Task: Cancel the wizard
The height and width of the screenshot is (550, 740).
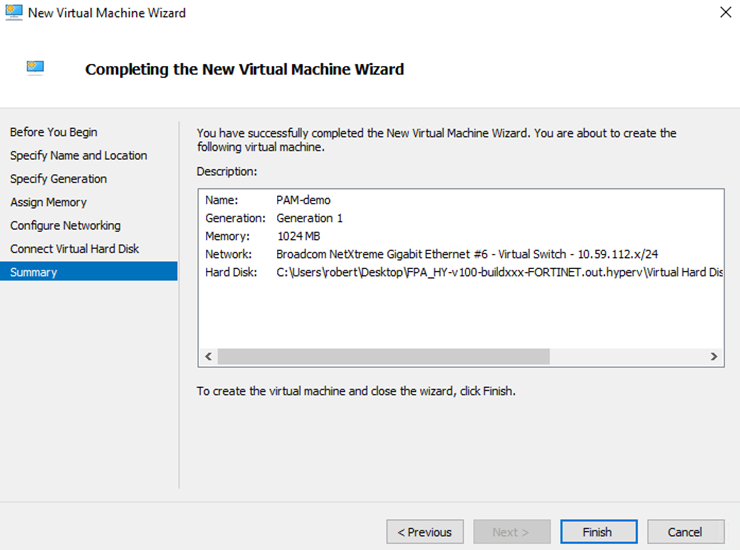Action: (685, 532)
